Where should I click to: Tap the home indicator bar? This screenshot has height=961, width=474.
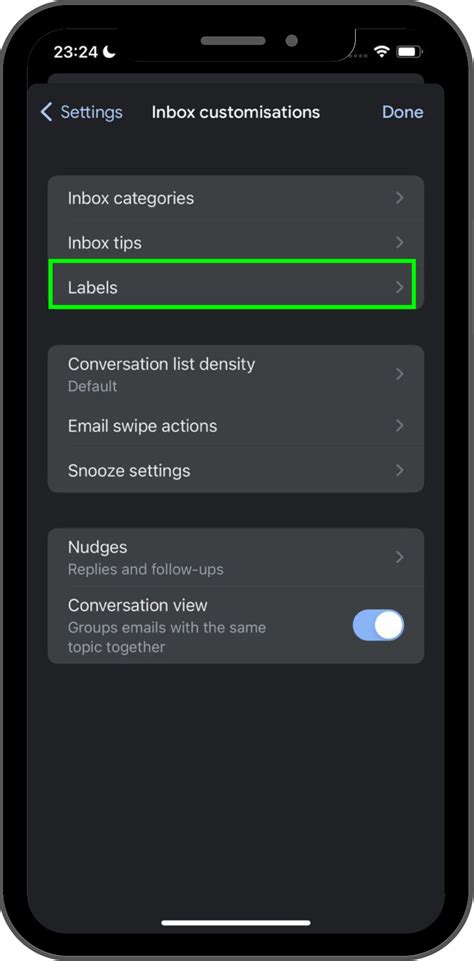click(x=236, y=923)
